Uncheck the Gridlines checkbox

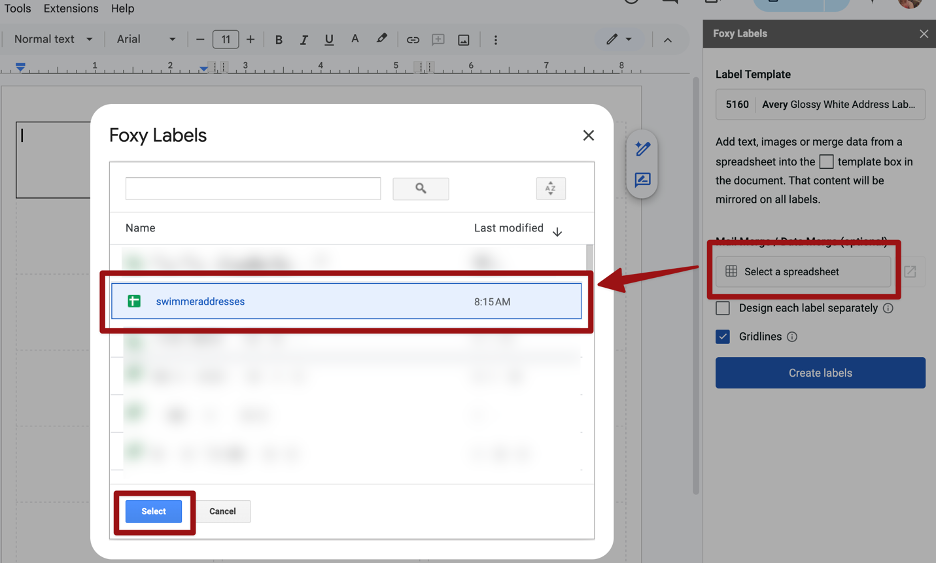(x=723, y=337)
